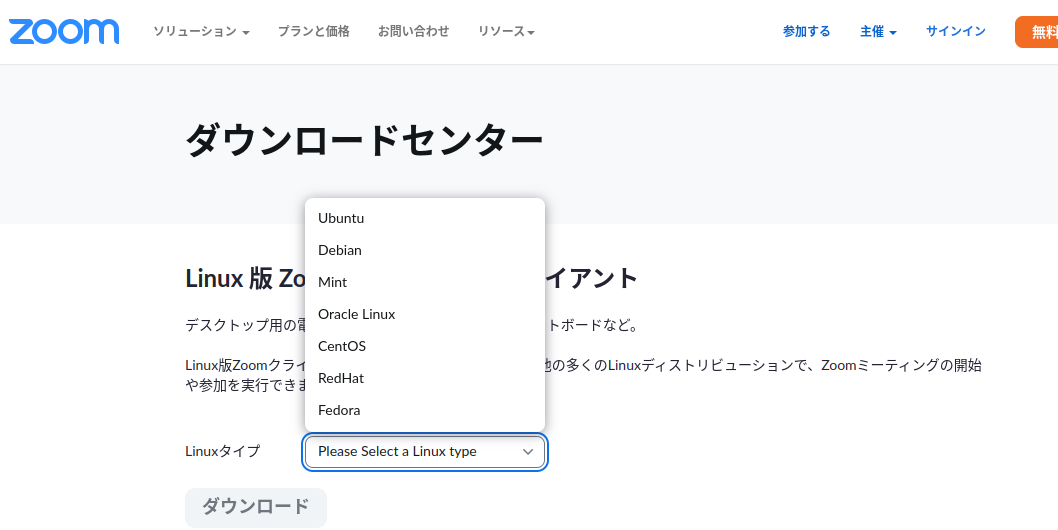Screen dimensions: 1058x530
Task: Click the Zoom logo
Action: click(64, 32)
